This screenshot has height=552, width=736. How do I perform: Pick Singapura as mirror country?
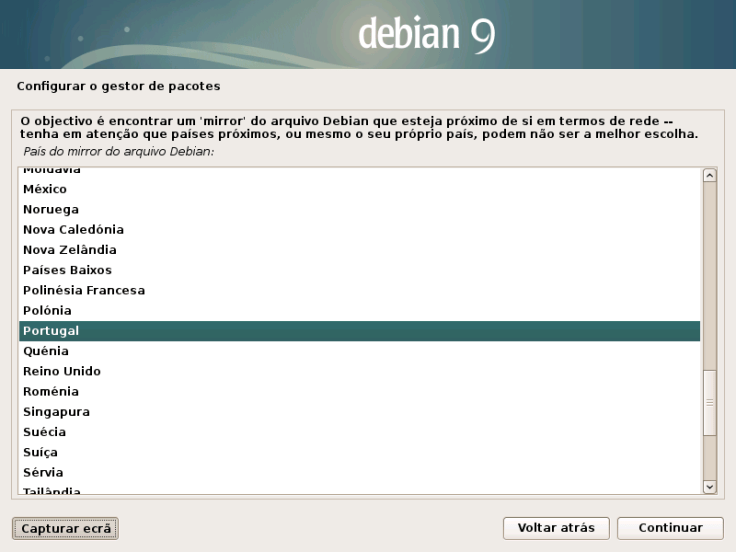pyautogui.click(x=56, y=411)
